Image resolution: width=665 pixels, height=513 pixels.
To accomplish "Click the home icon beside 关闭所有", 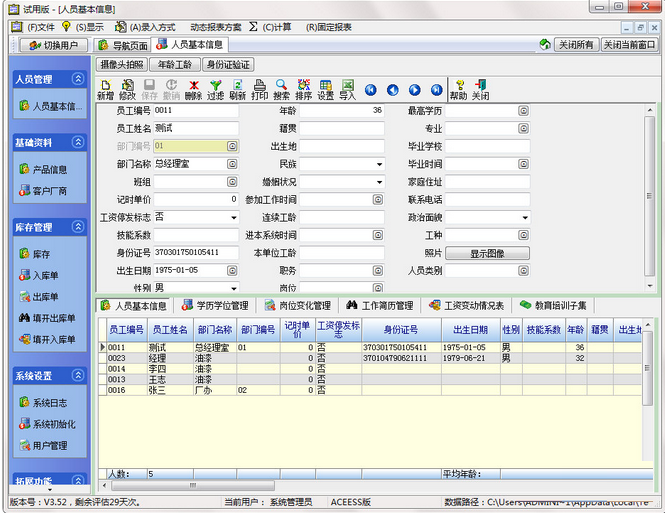I will point(545,45).
